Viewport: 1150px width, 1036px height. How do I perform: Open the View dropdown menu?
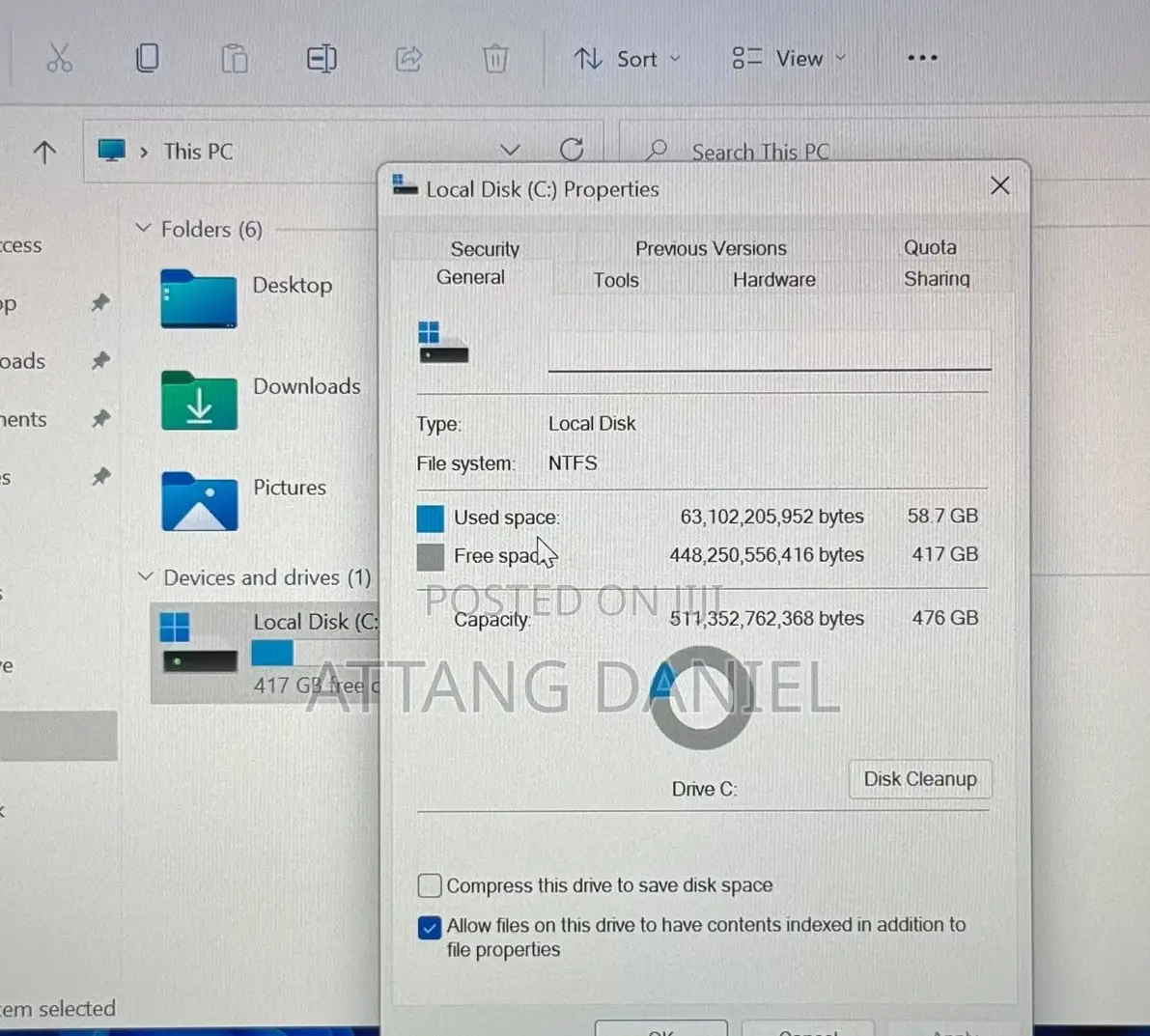[x=789, y=59]
